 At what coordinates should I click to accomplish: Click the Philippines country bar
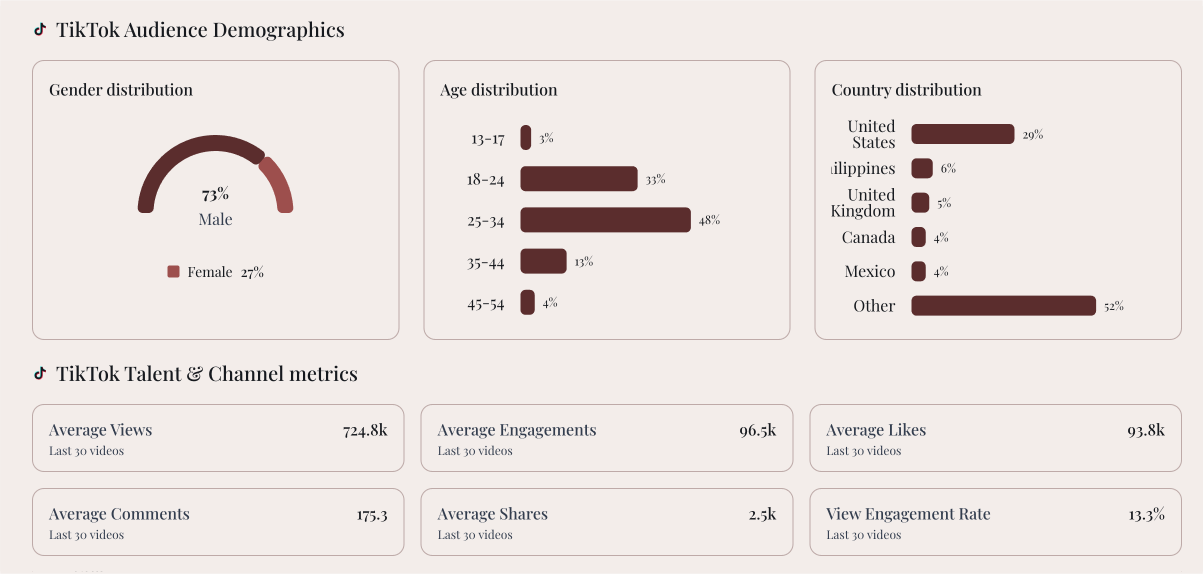click(x=922, y=168)
